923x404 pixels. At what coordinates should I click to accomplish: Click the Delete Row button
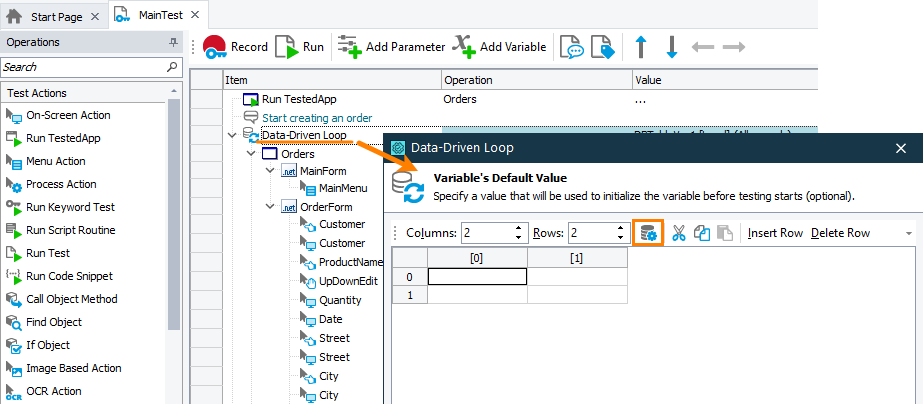840,233
